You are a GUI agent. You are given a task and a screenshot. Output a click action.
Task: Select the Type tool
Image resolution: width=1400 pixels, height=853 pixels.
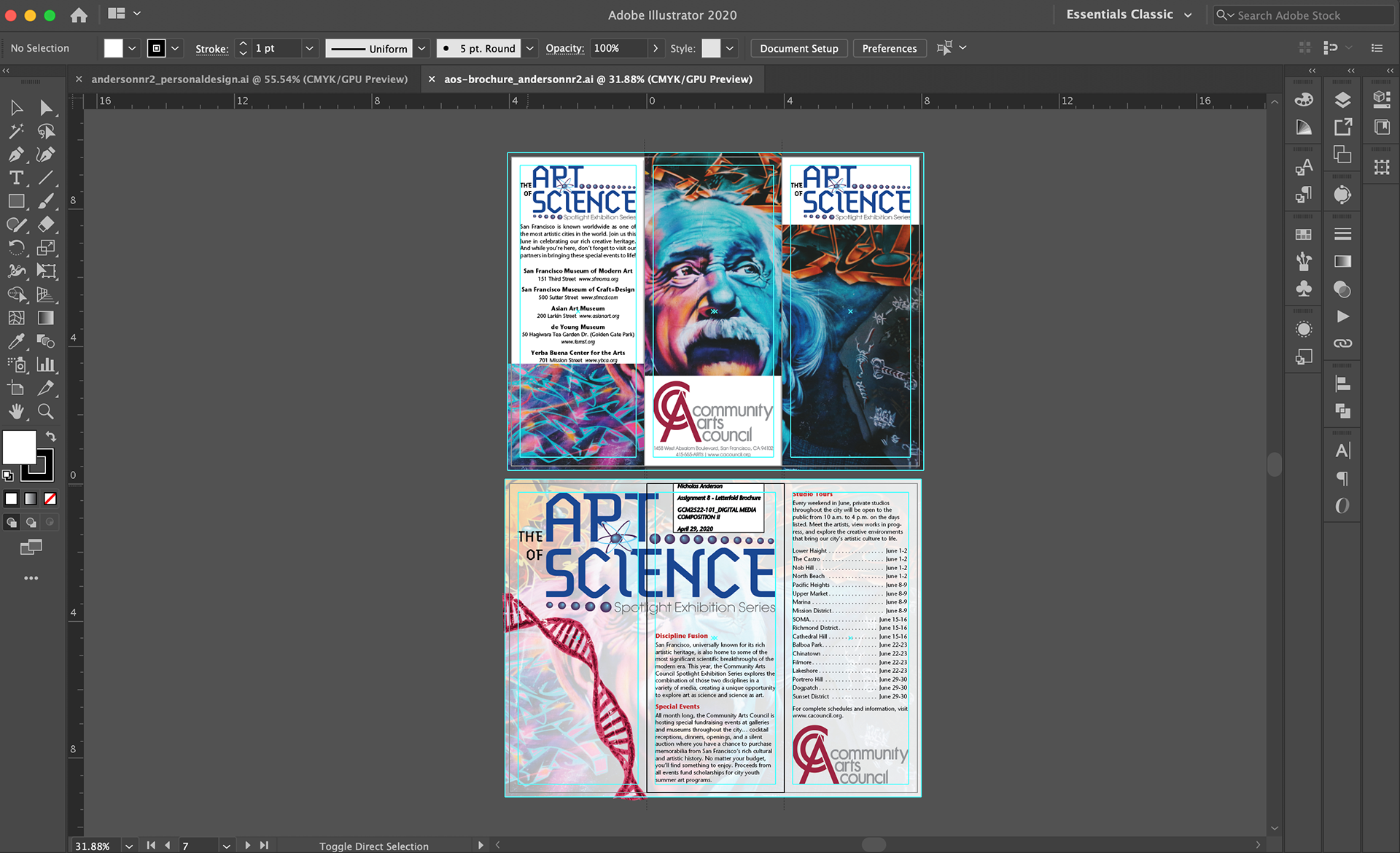coord(16,178)
